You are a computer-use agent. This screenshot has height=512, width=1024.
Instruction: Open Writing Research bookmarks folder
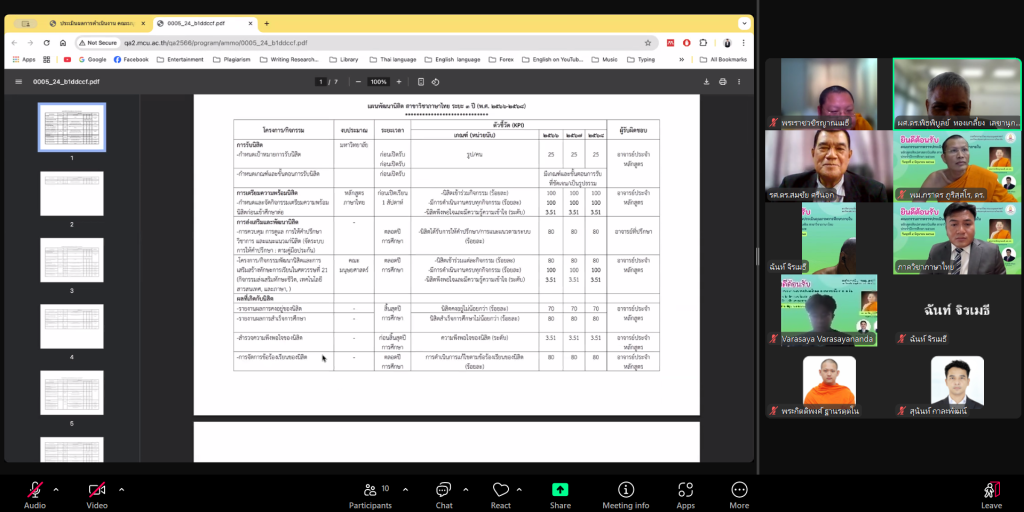click(289, 59)
